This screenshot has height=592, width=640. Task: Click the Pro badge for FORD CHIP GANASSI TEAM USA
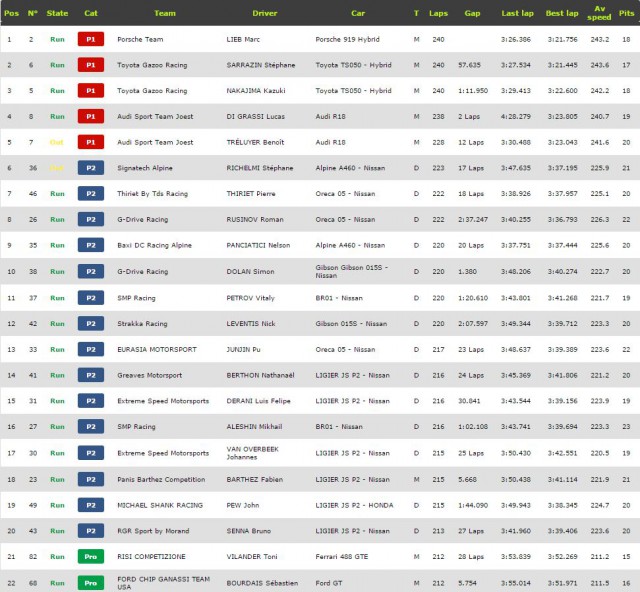click(x=91, y=583)
